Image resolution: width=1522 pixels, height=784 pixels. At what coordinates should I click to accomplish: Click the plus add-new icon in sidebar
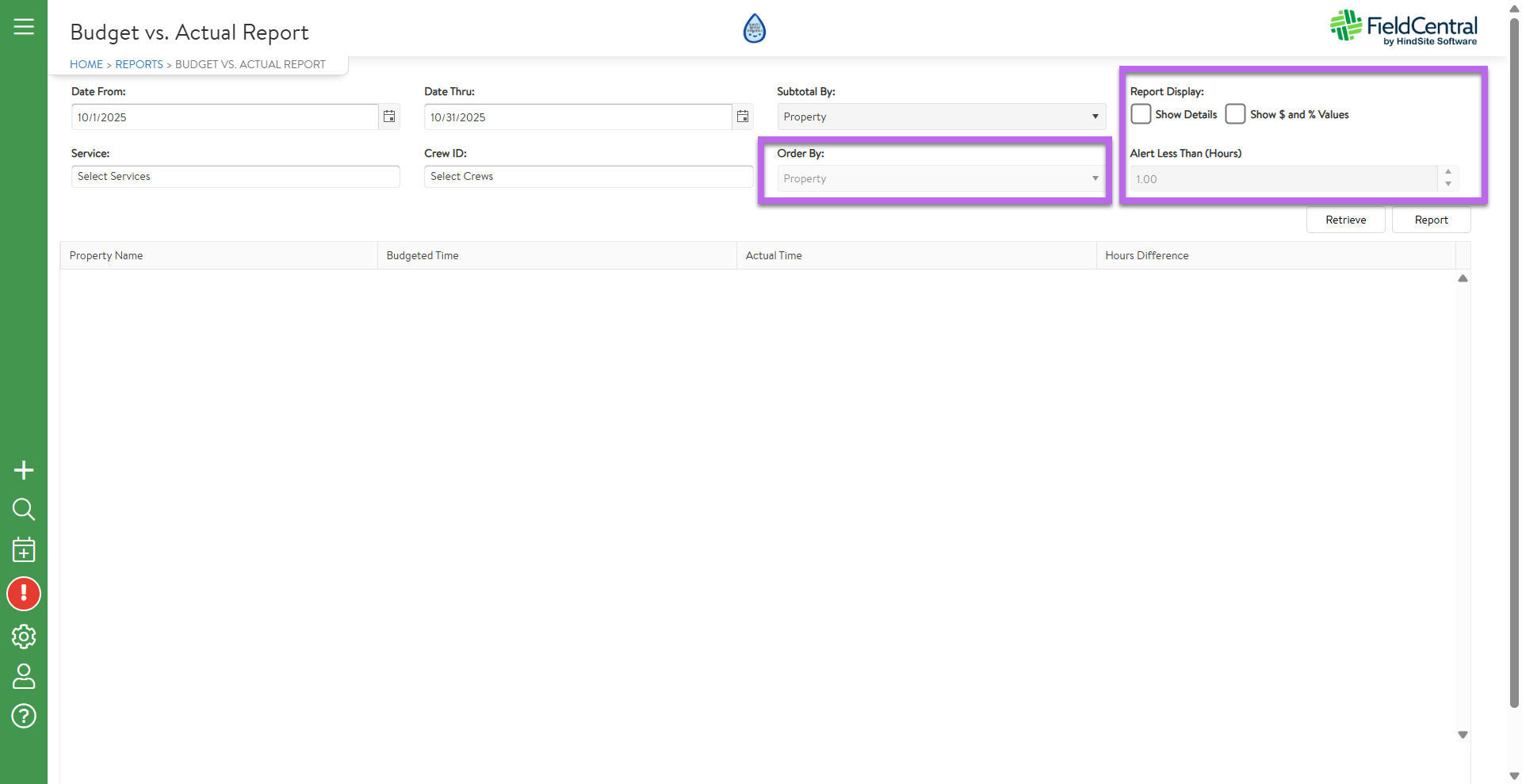click(24, 470)
